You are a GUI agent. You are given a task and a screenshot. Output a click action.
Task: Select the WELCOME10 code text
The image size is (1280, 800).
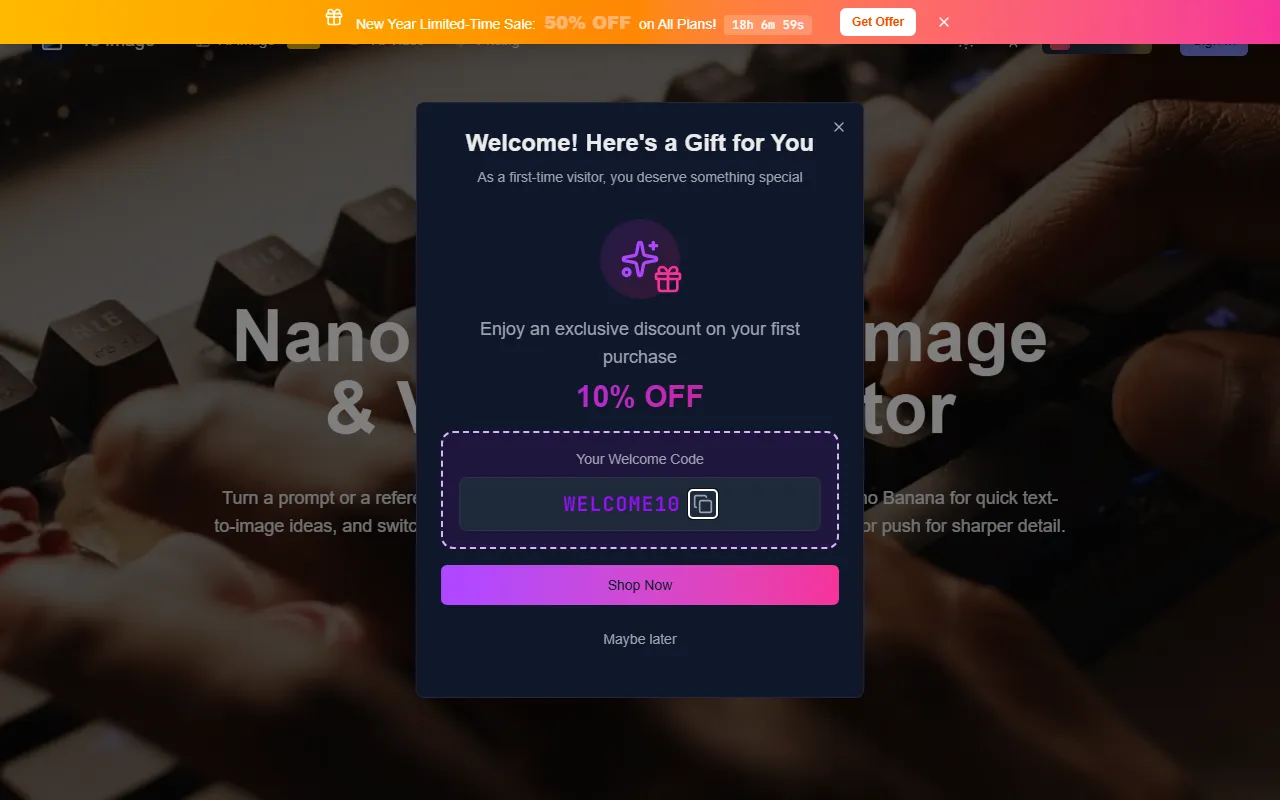click(x=621, y=504)
